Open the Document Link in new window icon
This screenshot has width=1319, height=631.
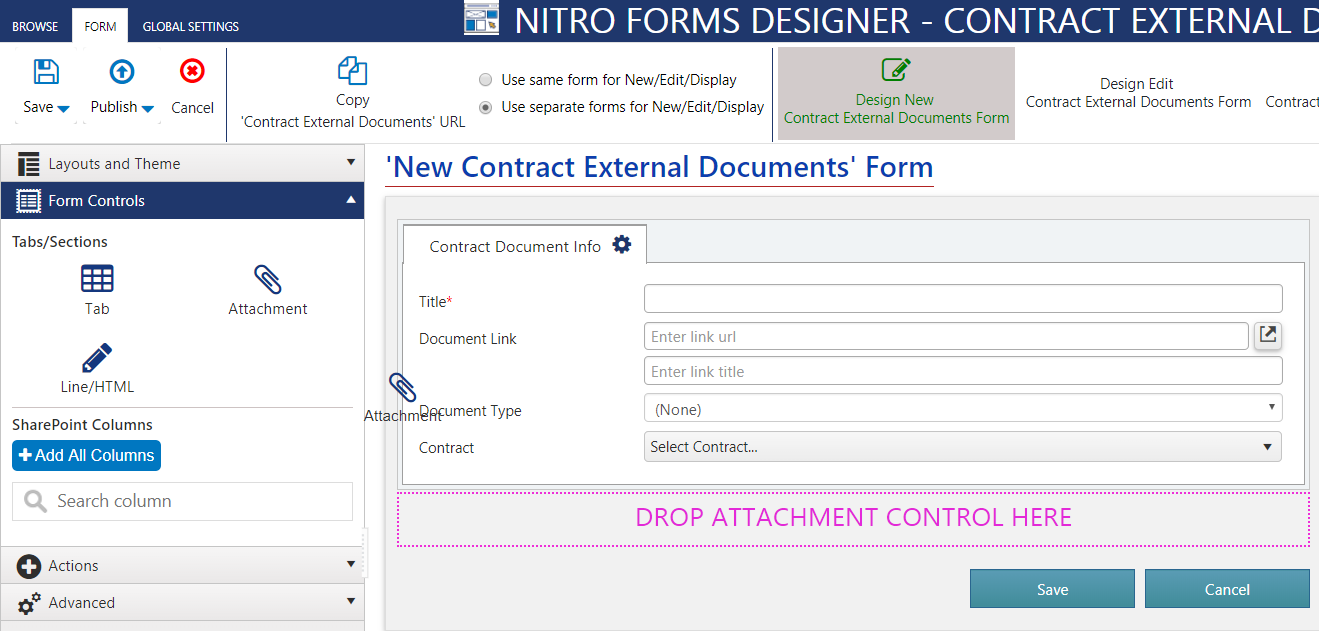tap(1268, 336)
